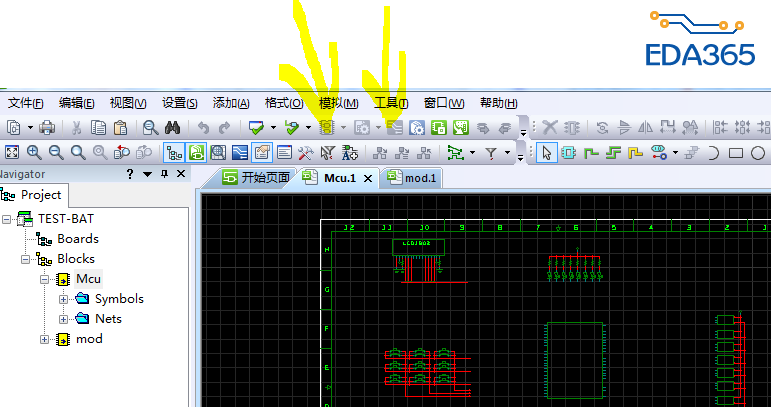Select Boards in the project tree
Viewport: 771px width, 407px height.
78,239
